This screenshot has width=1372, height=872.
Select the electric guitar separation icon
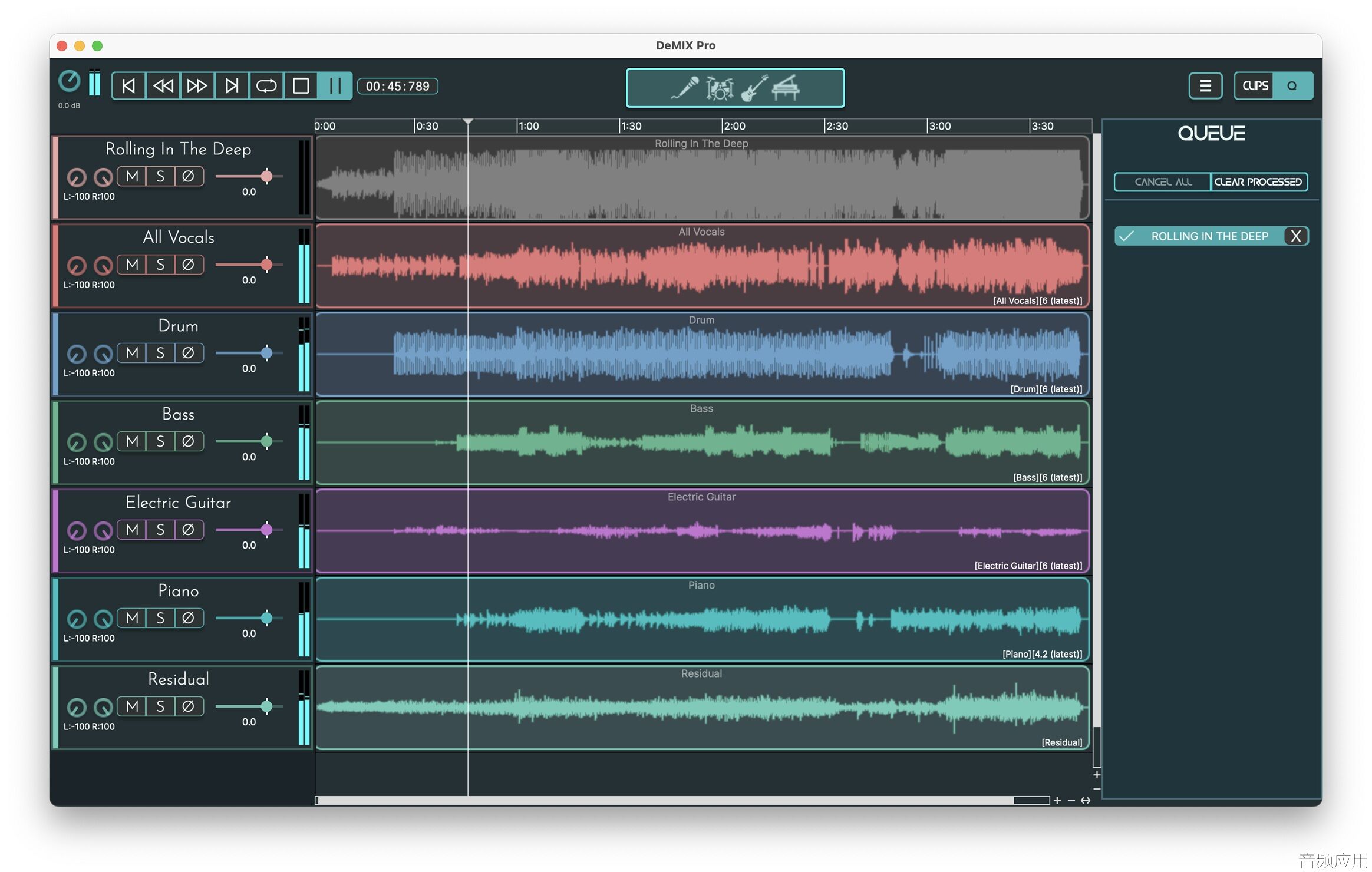[x=754, y=88]
